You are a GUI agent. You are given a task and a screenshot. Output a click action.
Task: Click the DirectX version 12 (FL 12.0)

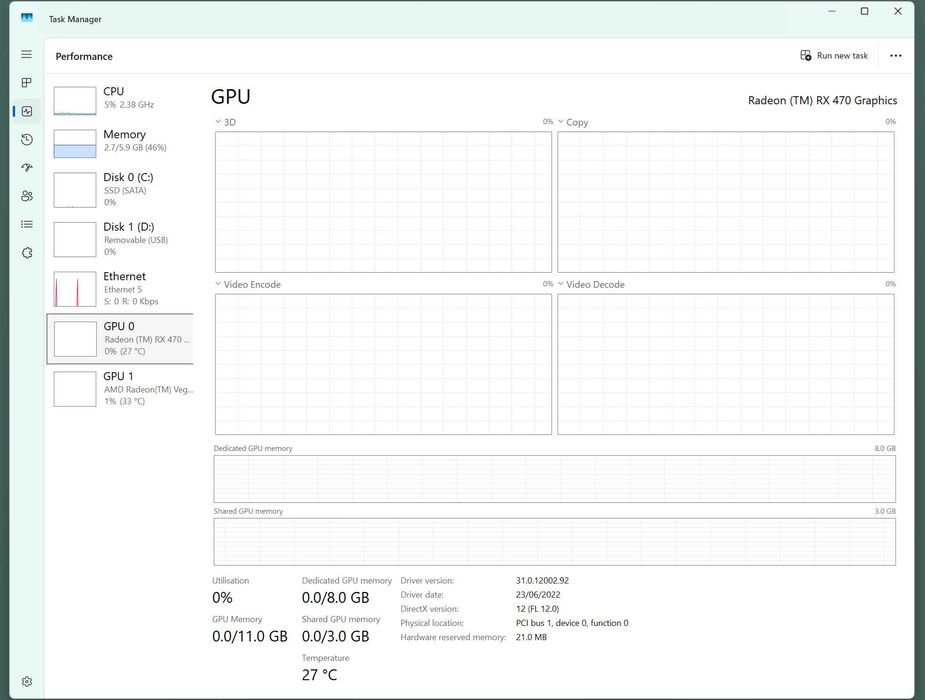[537, 609]
